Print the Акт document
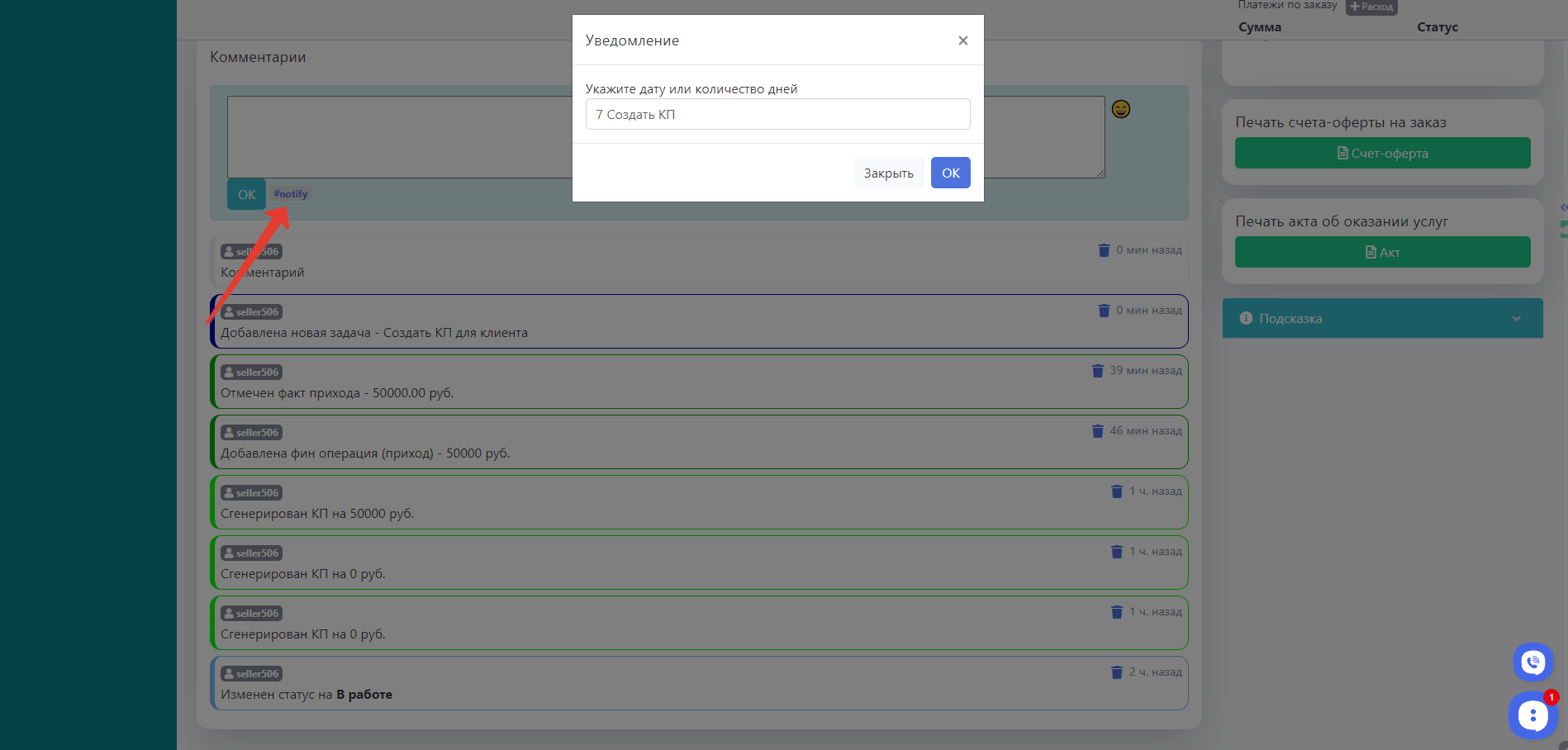Viewport: 1568px width, 750px height. [1382, 252]
